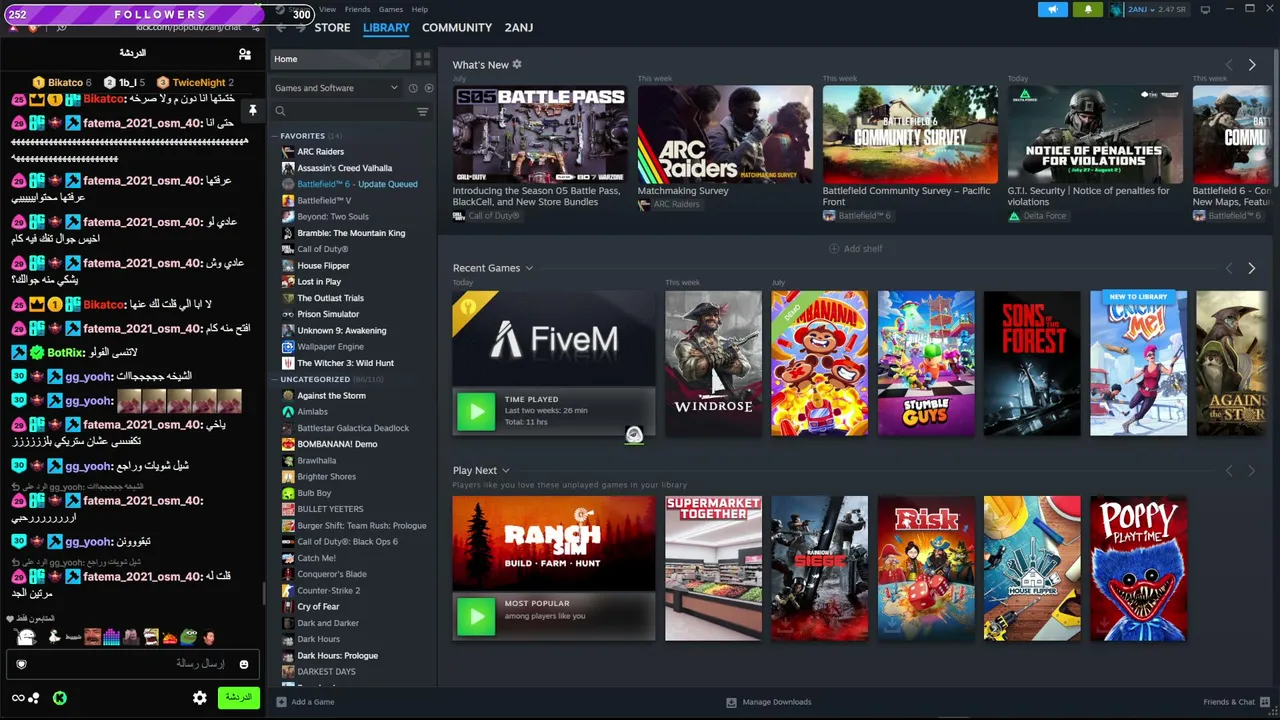1280x720 pixels.
Task: Select ARC Raiders in favorites list
Action: pos(320,152)
